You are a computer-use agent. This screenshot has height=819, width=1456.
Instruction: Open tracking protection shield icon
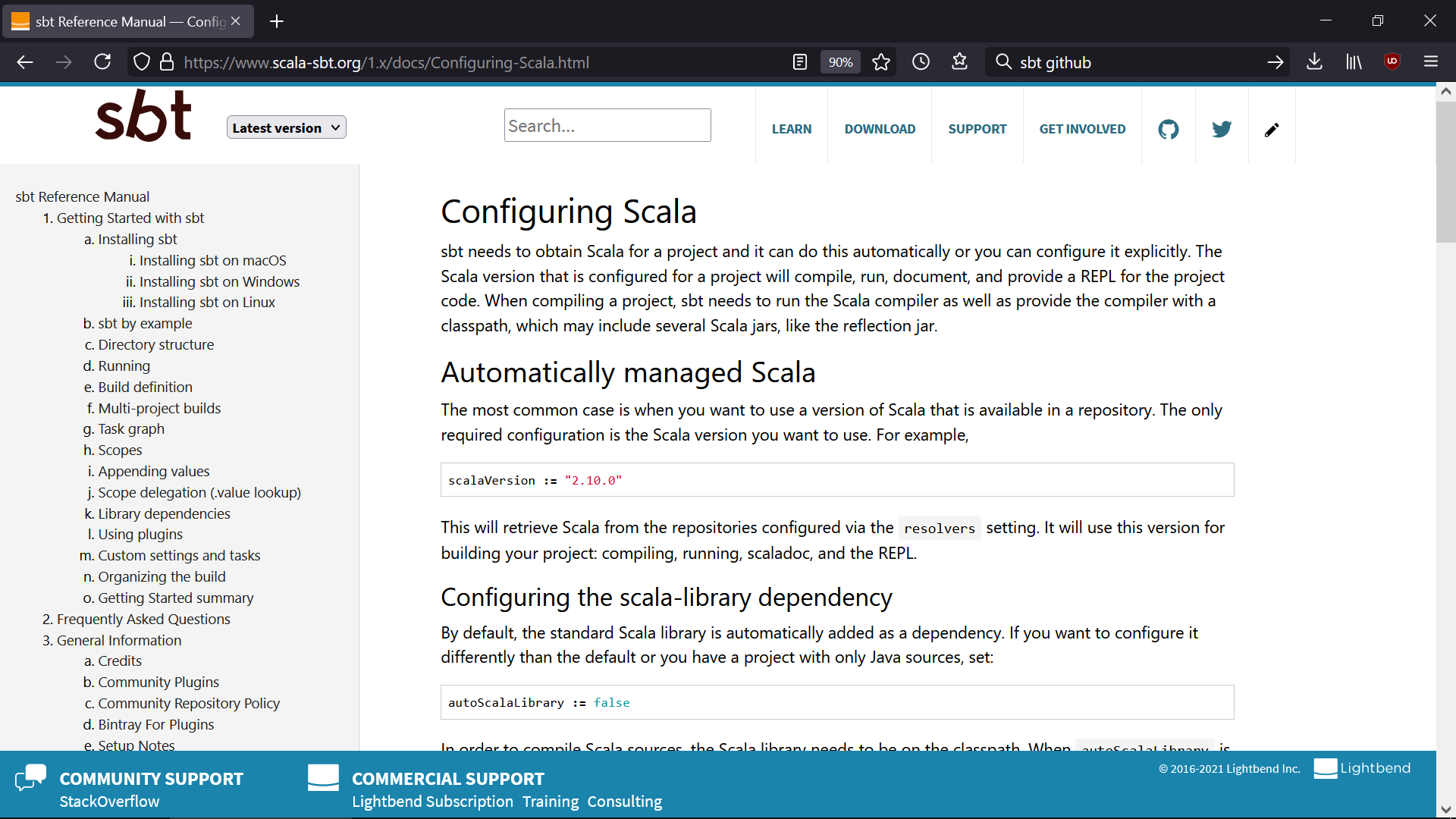click(x=142, y=62)
